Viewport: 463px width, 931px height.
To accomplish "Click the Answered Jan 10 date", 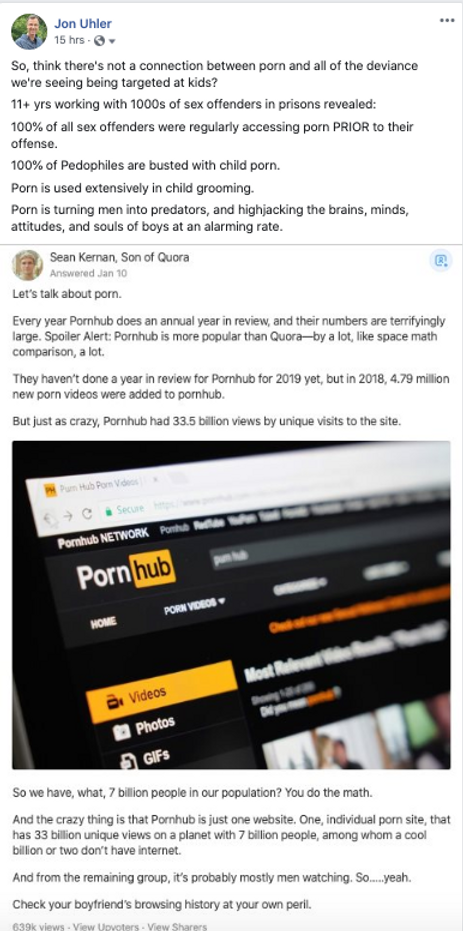I will (x=88, y=274).
